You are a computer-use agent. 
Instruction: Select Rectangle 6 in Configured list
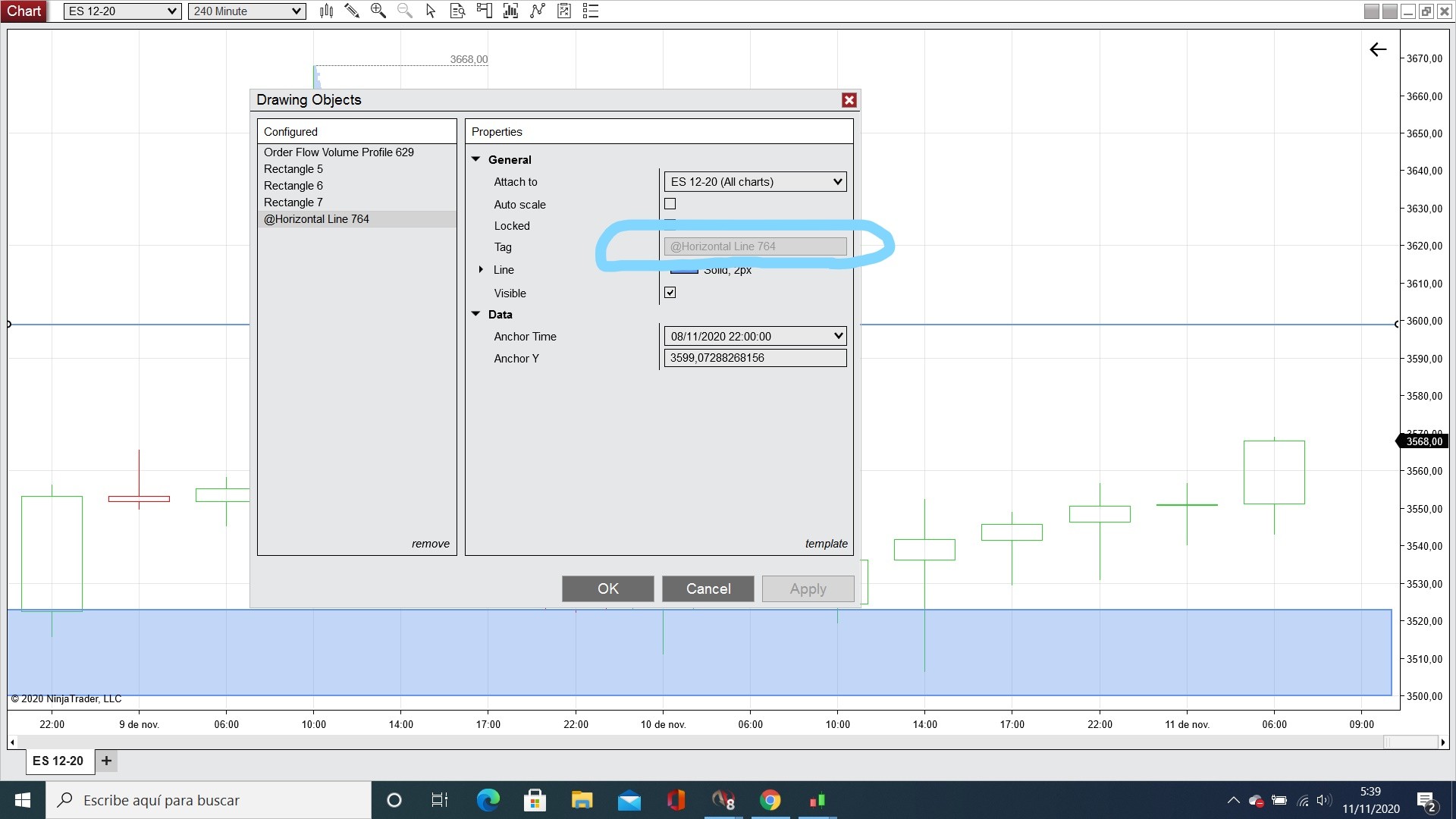coord(293,186)
